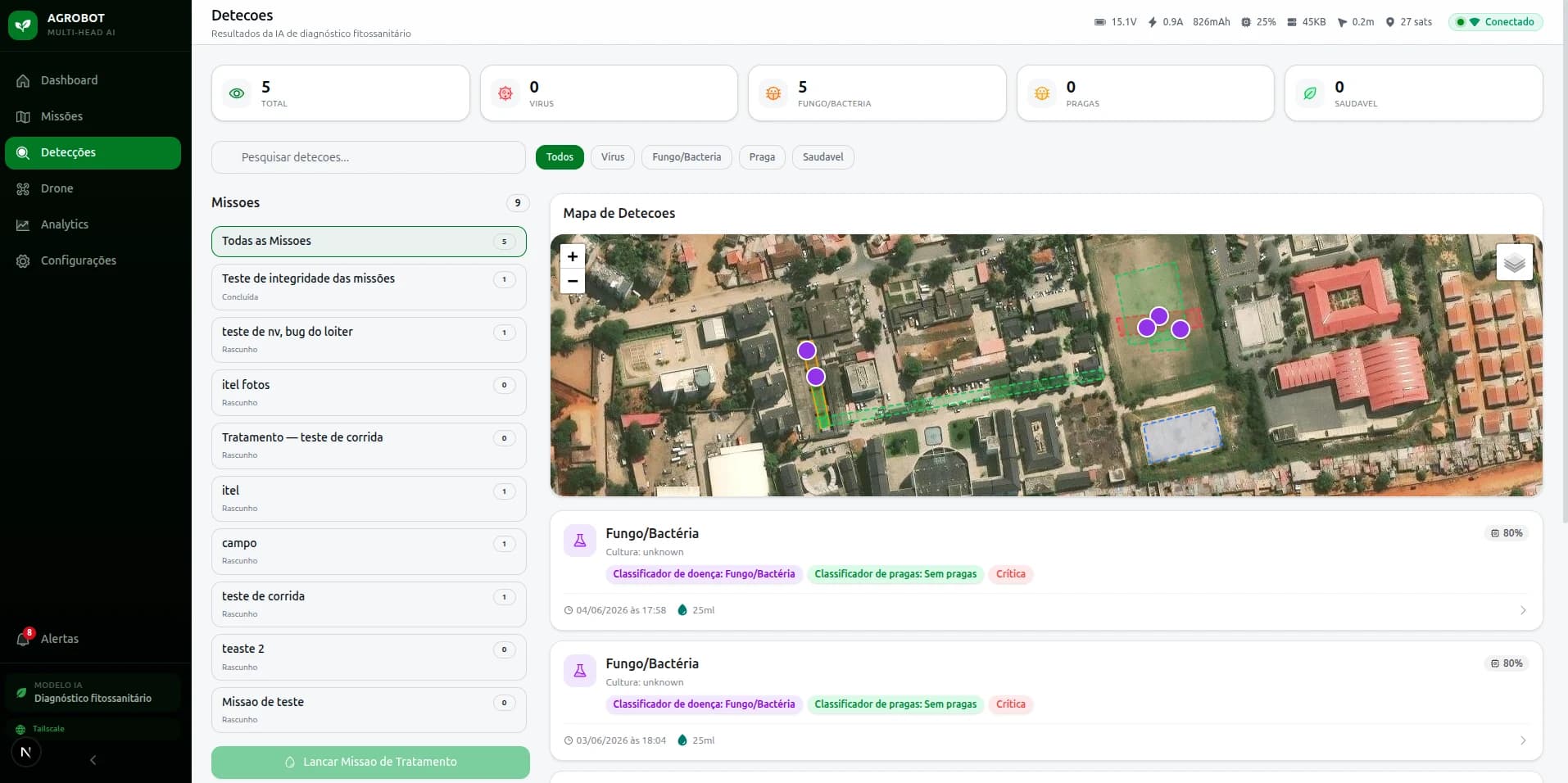Expand the 03/06/2026 detection chevron
The width and height of the screenshot is (1568, 783).
pyautogui.click(x=1523, y=740)
